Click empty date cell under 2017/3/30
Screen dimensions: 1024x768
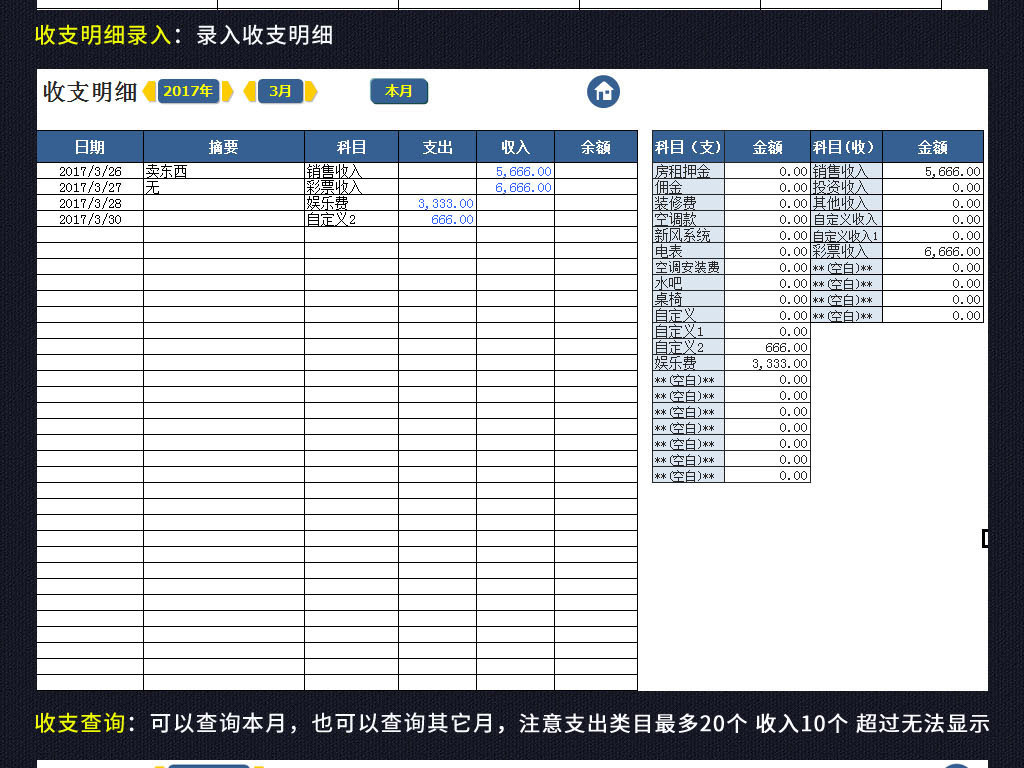pyautogui.click(x=90, y=235)
